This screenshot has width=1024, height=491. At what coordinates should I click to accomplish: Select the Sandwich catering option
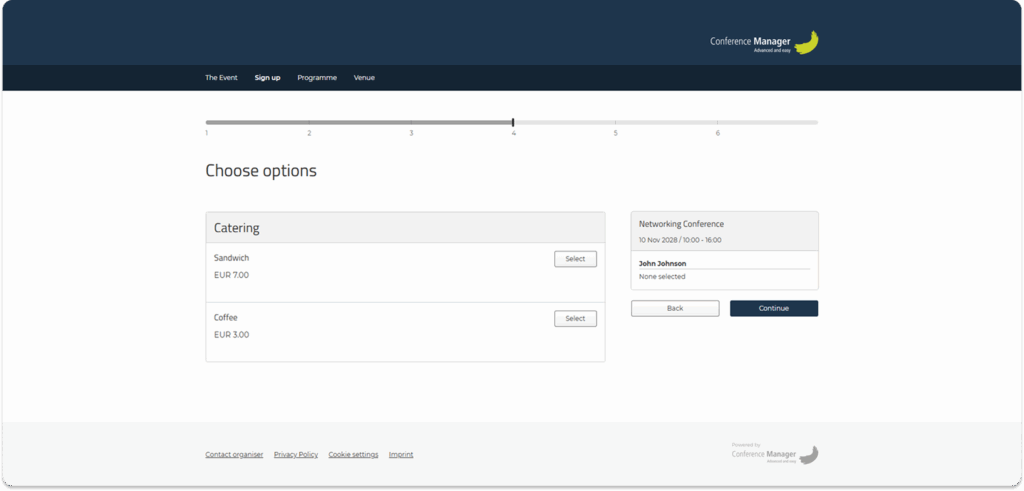575,259
